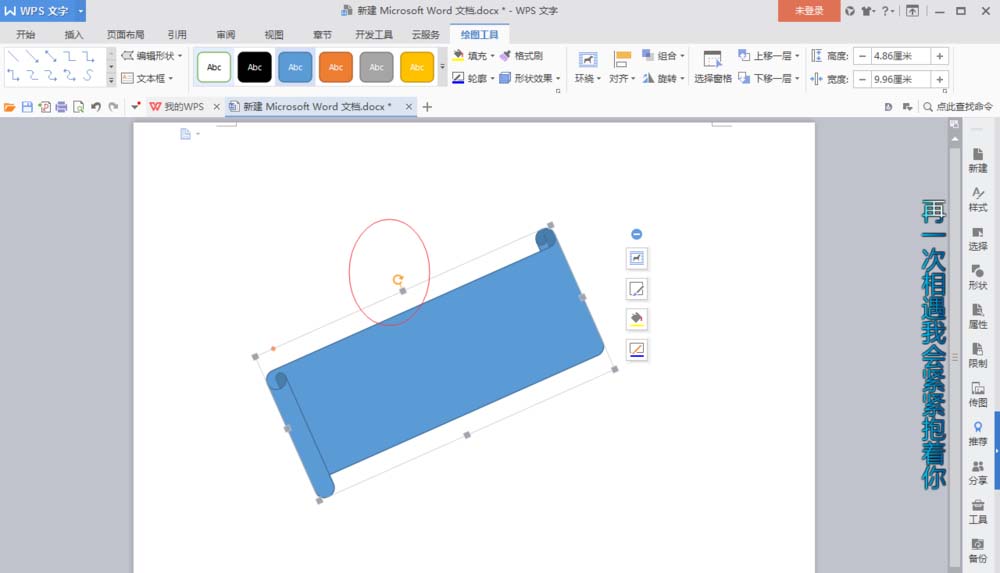Click the WPS 文字 application menu button
1000x573 pixels.
point(43,11)
